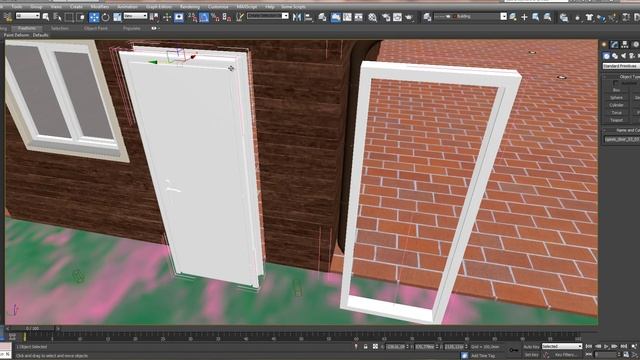Click the plus icon in the layer toolbar

pos(524,17)
